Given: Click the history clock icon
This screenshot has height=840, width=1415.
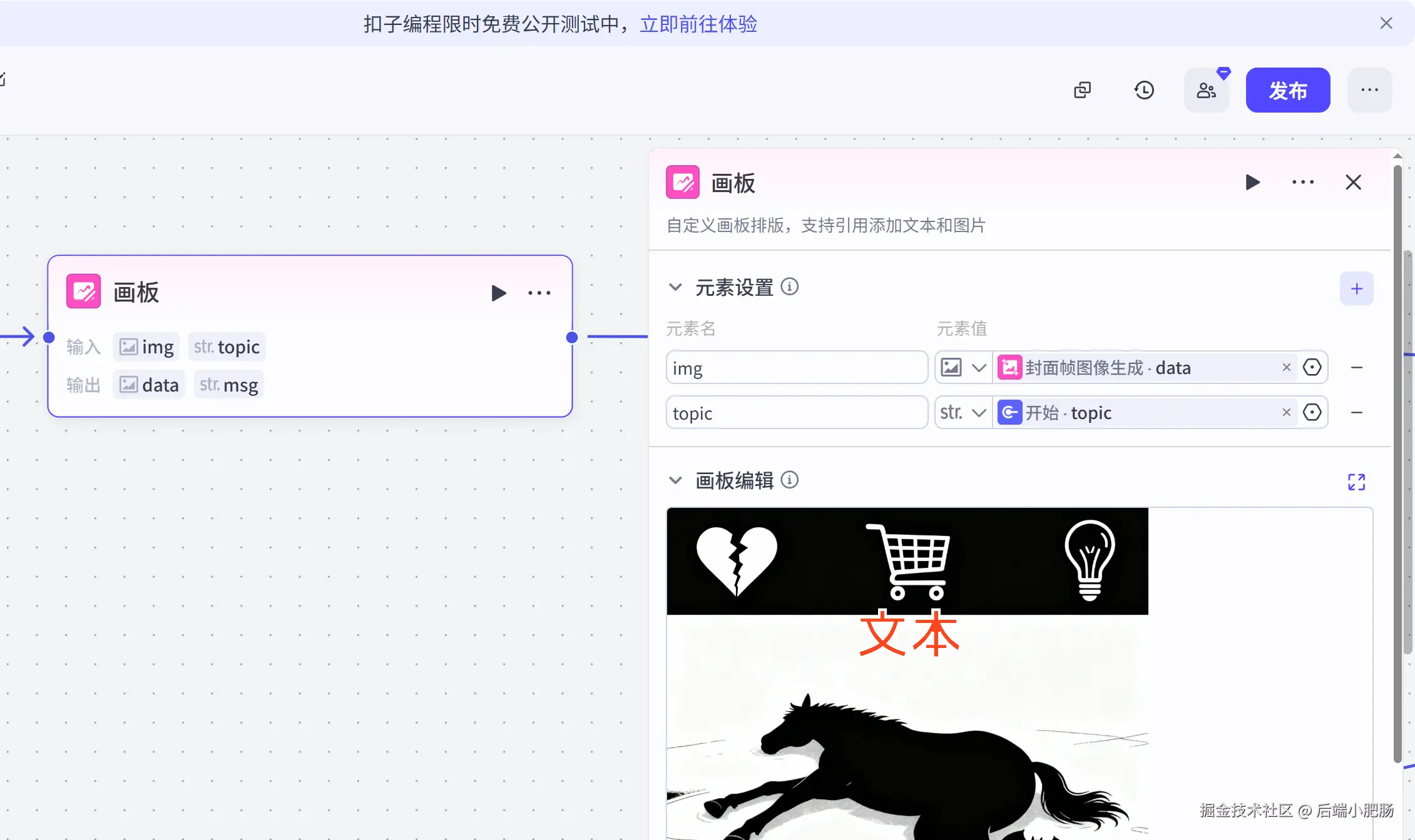Looking at the screenshot, I should pos(1144,90).
